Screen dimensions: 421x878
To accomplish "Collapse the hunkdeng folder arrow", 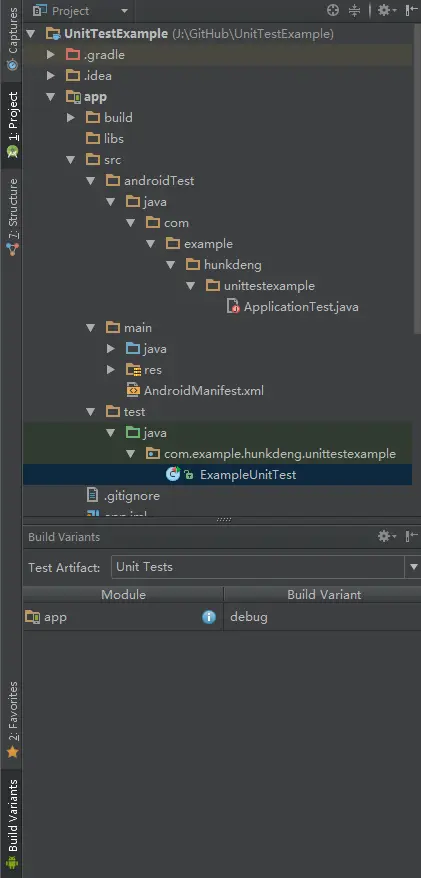I will click(x=171, y=264).
